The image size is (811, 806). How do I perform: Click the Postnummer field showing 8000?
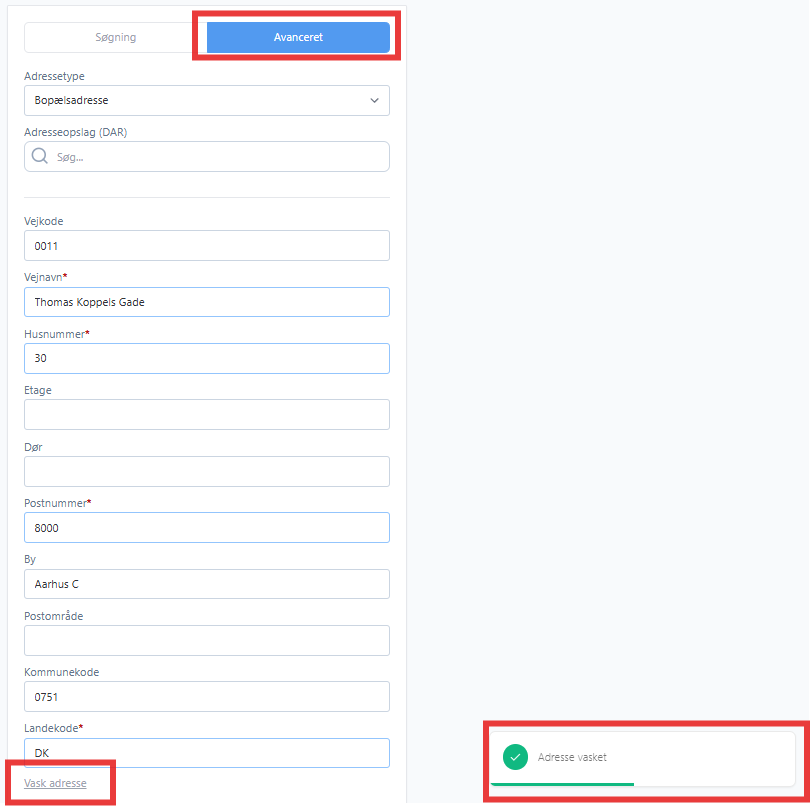(207, 528)
